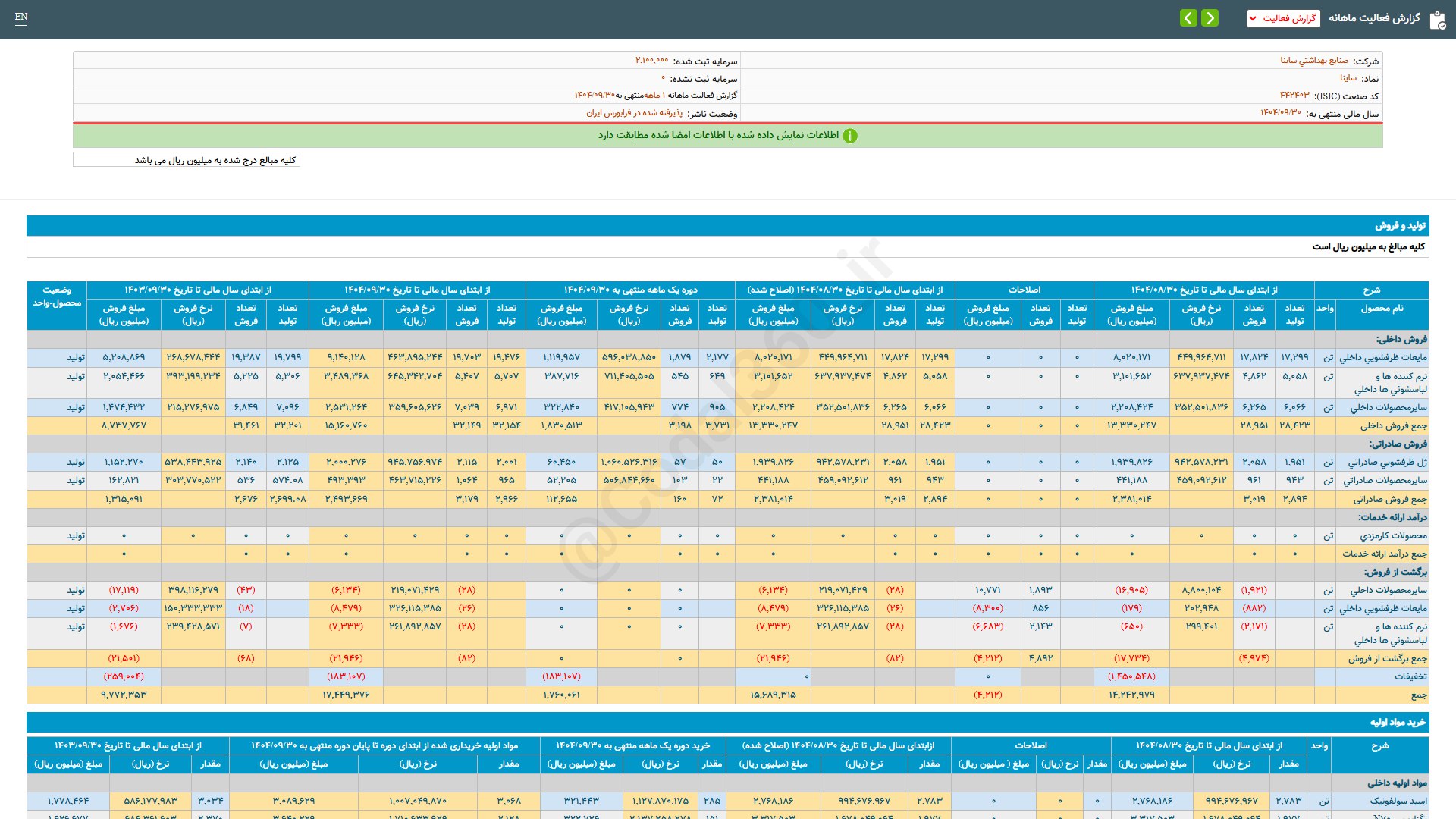The height and width of the screenshot is (819, 1456).
Task: Open the گزارش فعالیت dropdown
Action: (1283, 18)
